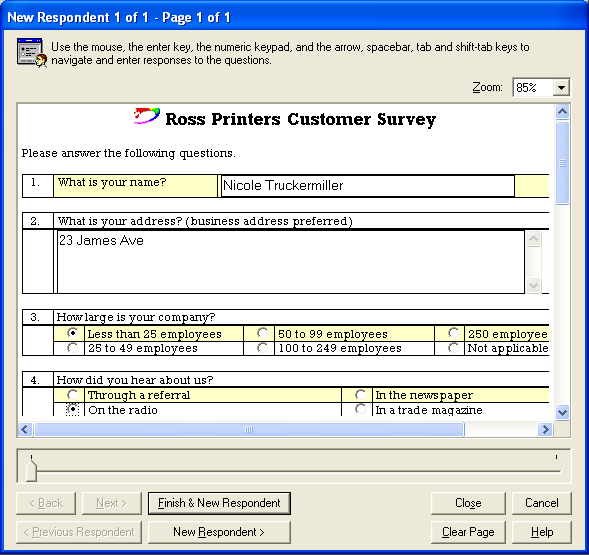Select '25 to 49 employees' option

coord(72,348)
